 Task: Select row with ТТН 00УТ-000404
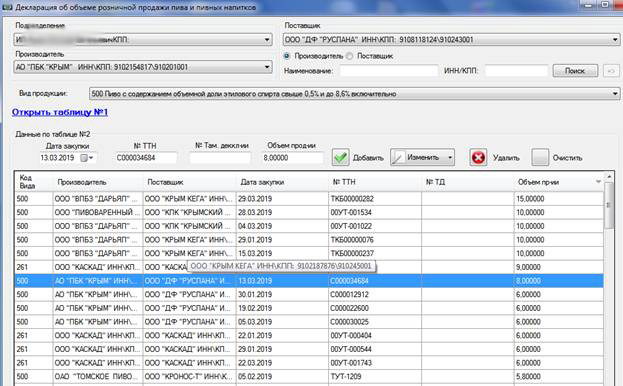point(309,336)
